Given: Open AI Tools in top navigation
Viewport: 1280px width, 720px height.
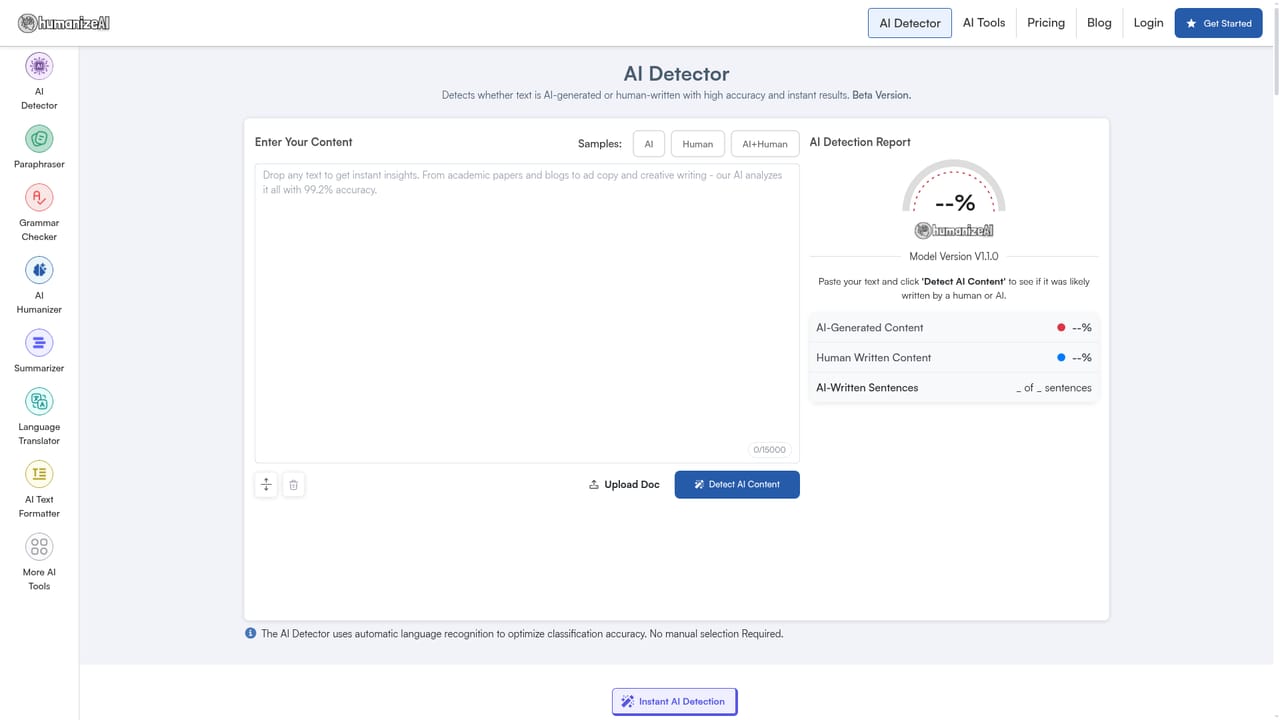Looking at the screenshot, I should 984,23.
